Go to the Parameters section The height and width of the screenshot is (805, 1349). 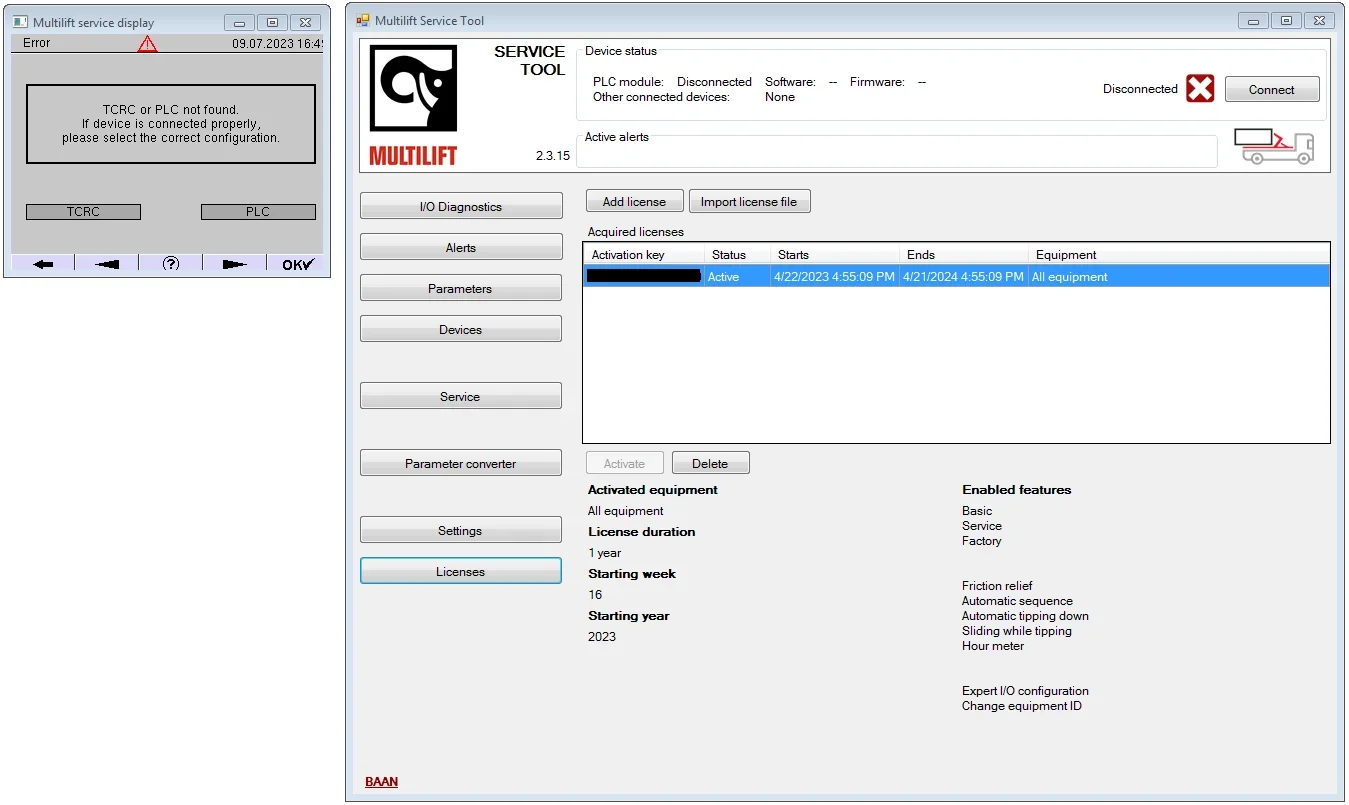point(461,288)
